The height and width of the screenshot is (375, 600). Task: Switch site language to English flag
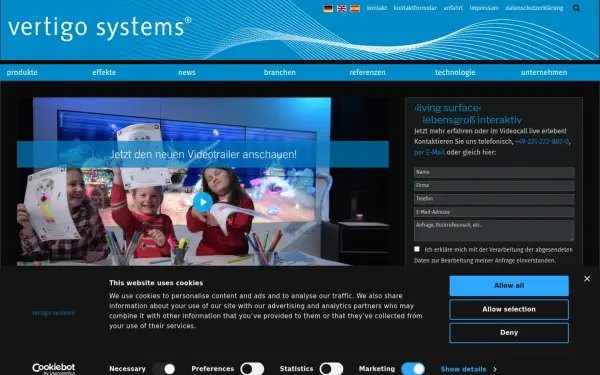pyautogui.click(x=341, y=8)
